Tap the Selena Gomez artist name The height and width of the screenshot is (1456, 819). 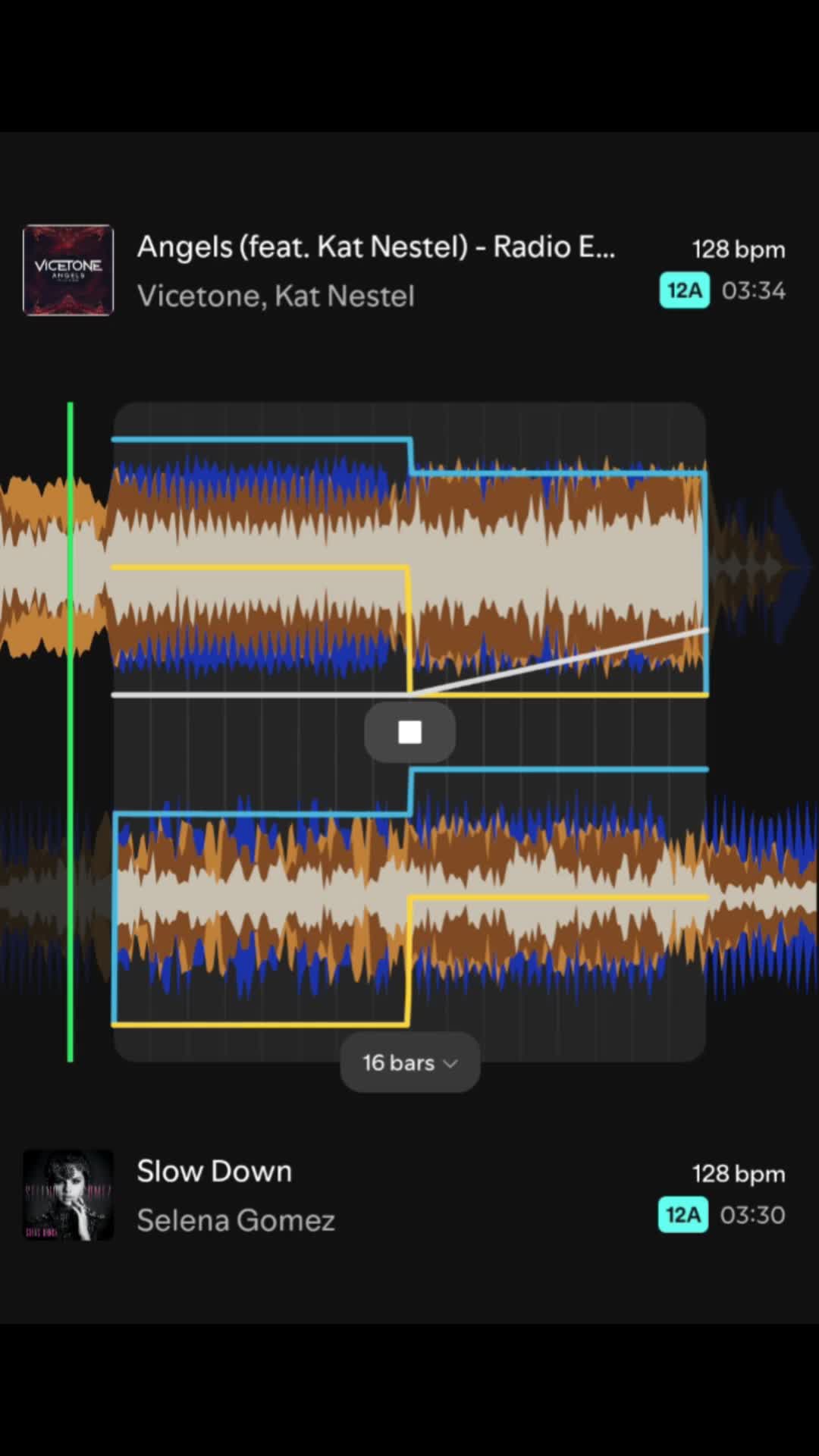click(236, 1220)
